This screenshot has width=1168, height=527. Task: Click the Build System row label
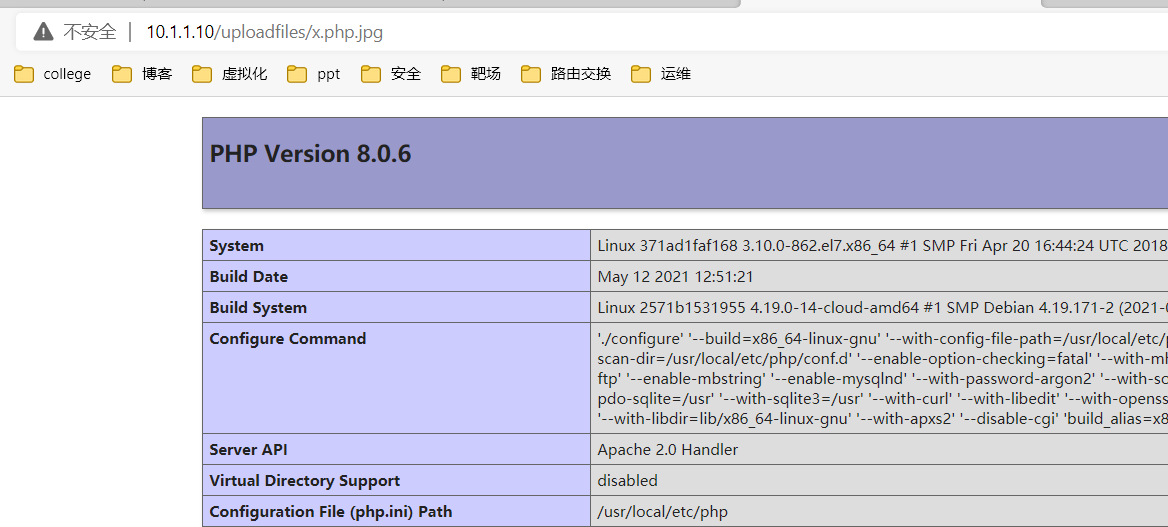pyautogui.click(x=258, y=308)
